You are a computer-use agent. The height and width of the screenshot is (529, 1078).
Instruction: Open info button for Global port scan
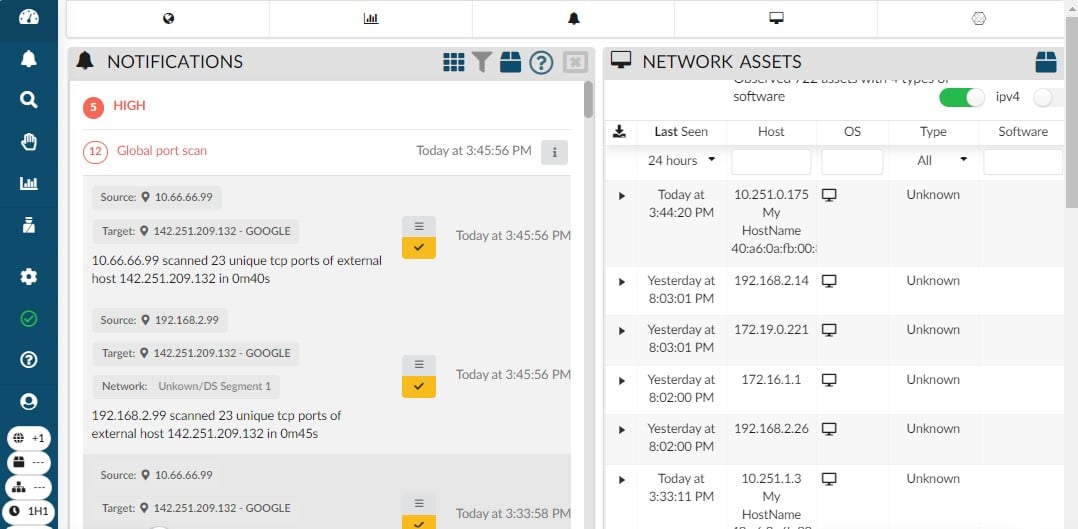[x=554, y=152]
